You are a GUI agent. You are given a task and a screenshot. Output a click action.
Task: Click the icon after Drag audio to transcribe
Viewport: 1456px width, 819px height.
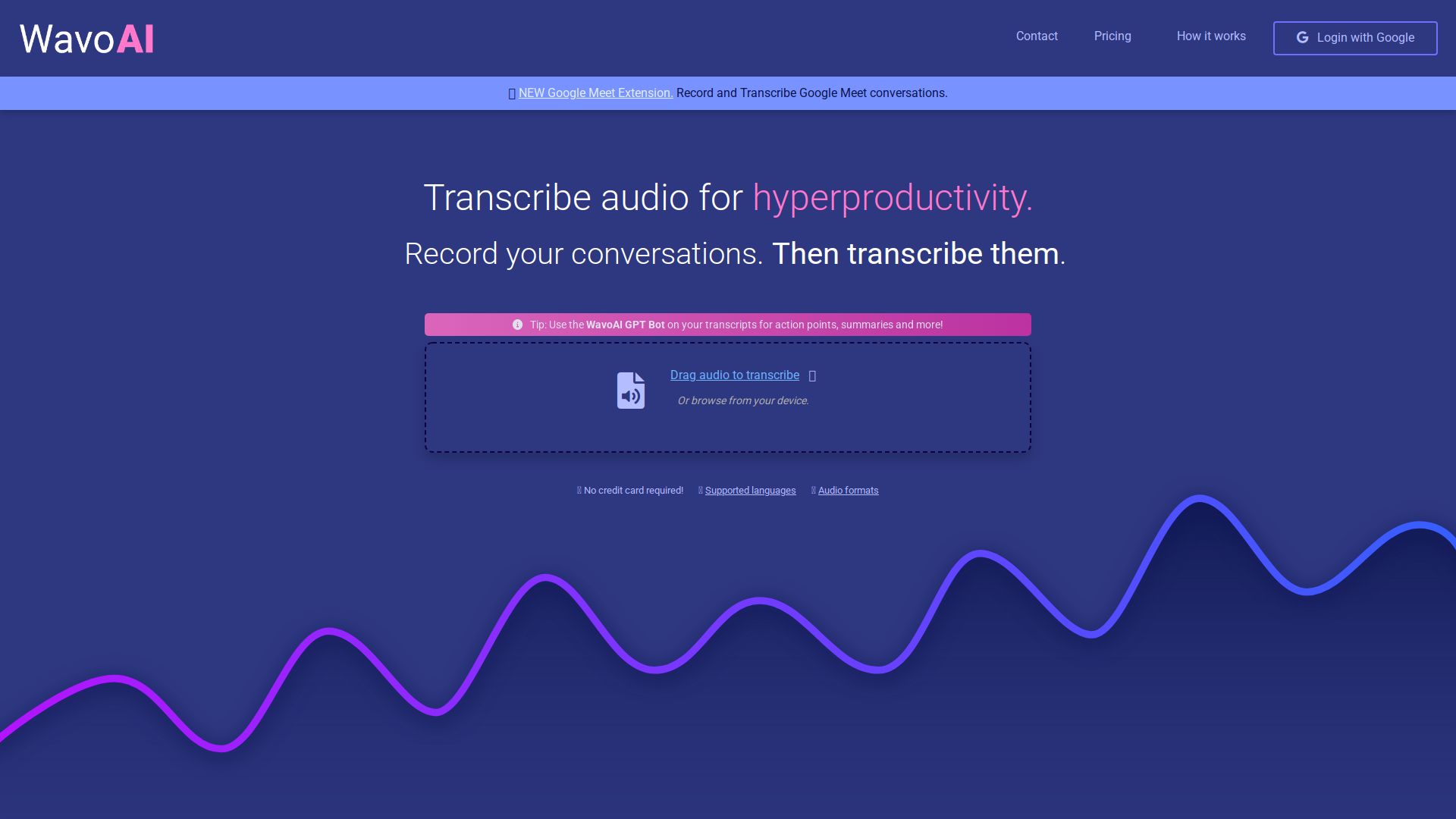tap(812, 376)
